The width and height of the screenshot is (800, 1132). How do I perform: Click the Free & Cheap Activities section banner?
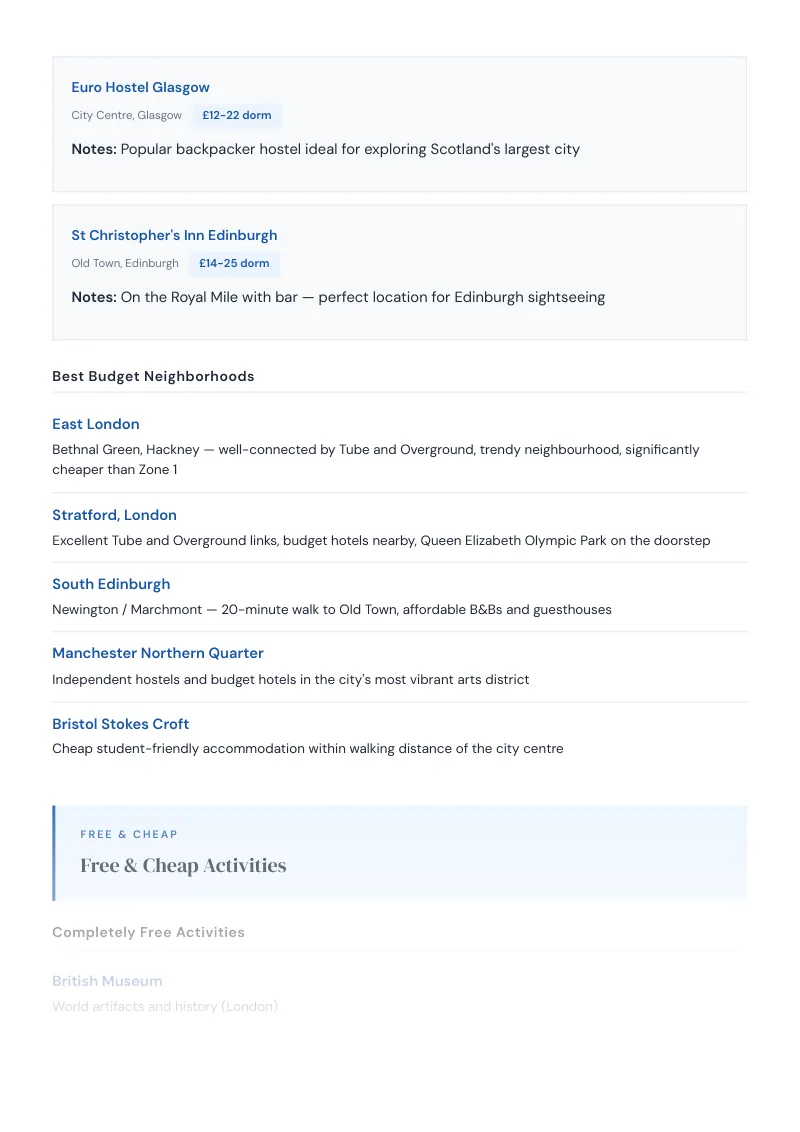pyautogui.click(x=400, y=853)
